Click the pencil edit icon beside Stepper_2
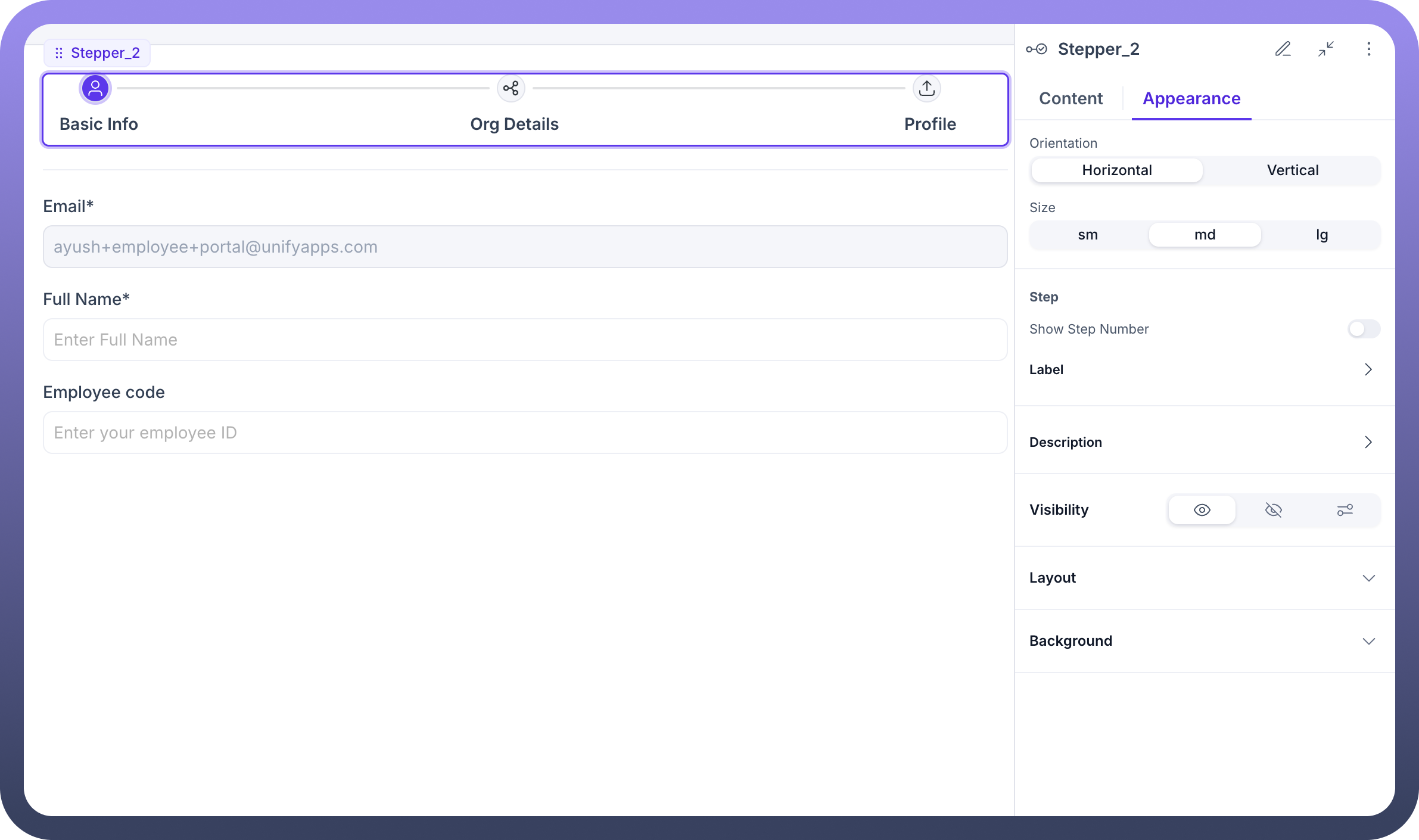 [1283, 49]
